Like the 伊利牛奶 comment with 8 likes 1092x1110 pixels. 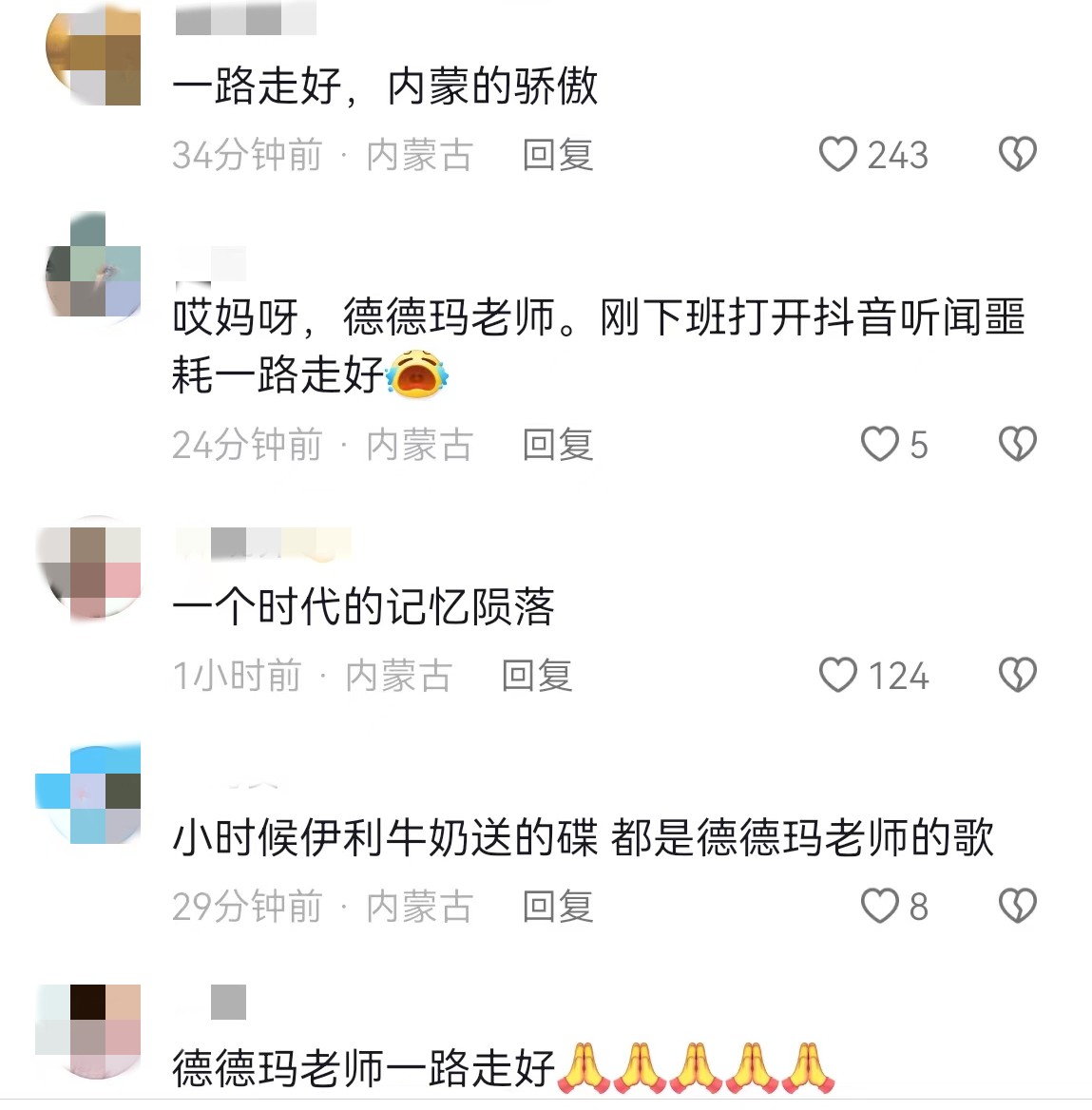point(879,906)
